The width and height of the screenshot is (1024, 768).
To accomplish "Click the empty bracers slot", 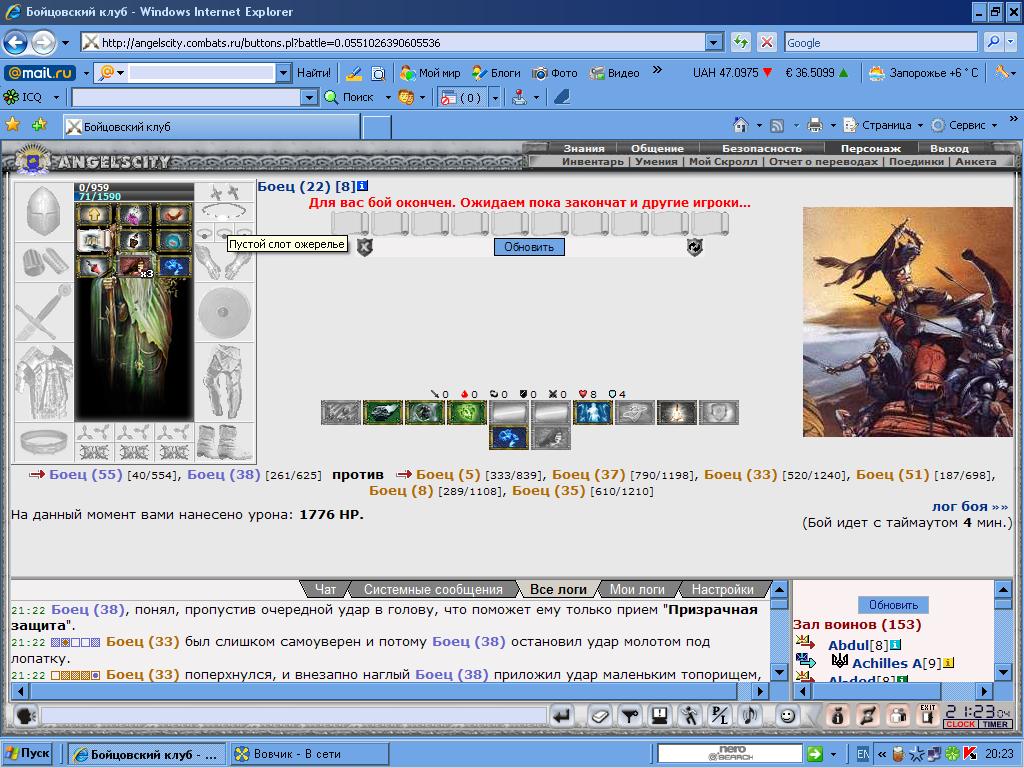I will tap(44, 263).
